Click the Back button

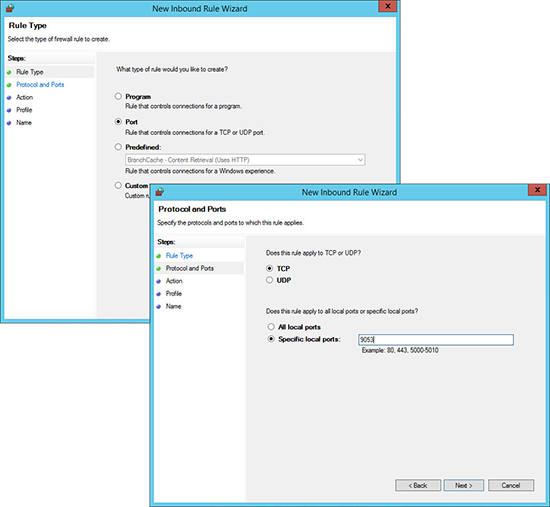coord(418,485)
